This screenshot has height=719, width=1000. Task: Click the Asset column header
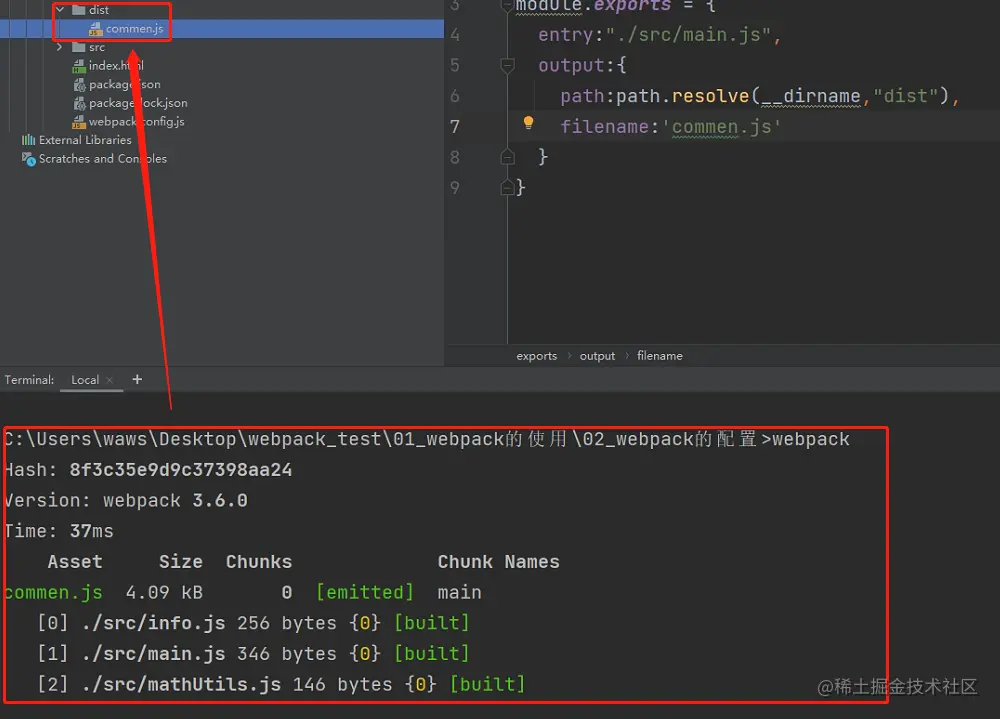point(75,562)
